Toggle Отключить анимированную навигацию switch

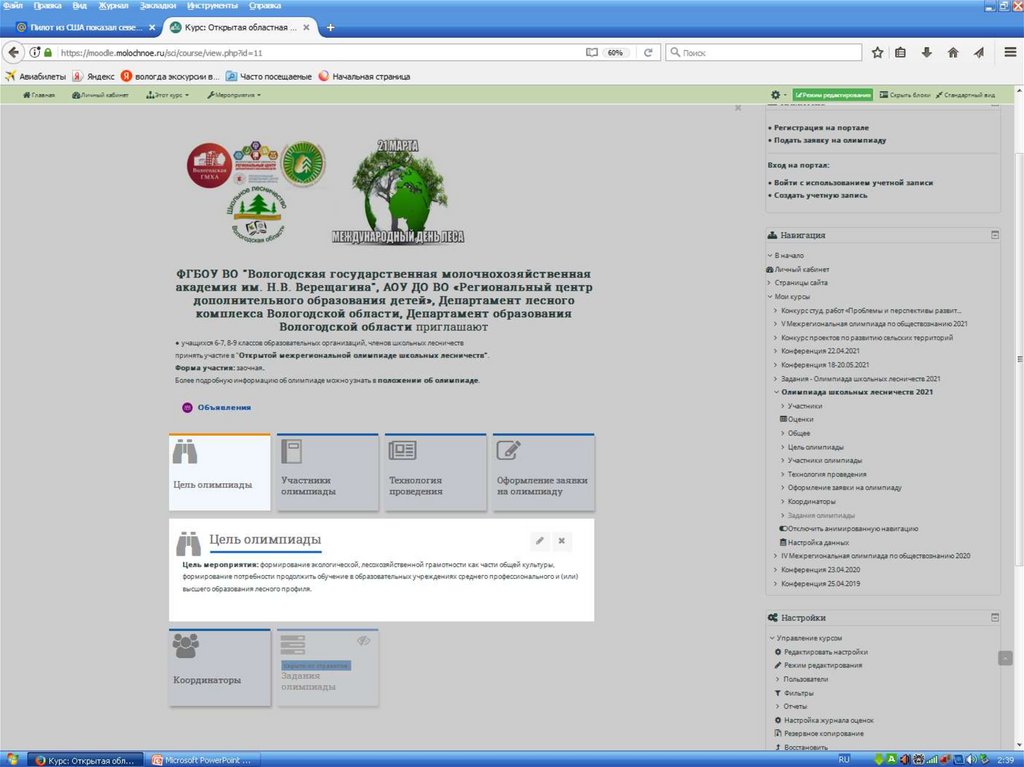[x=783, y=528]
